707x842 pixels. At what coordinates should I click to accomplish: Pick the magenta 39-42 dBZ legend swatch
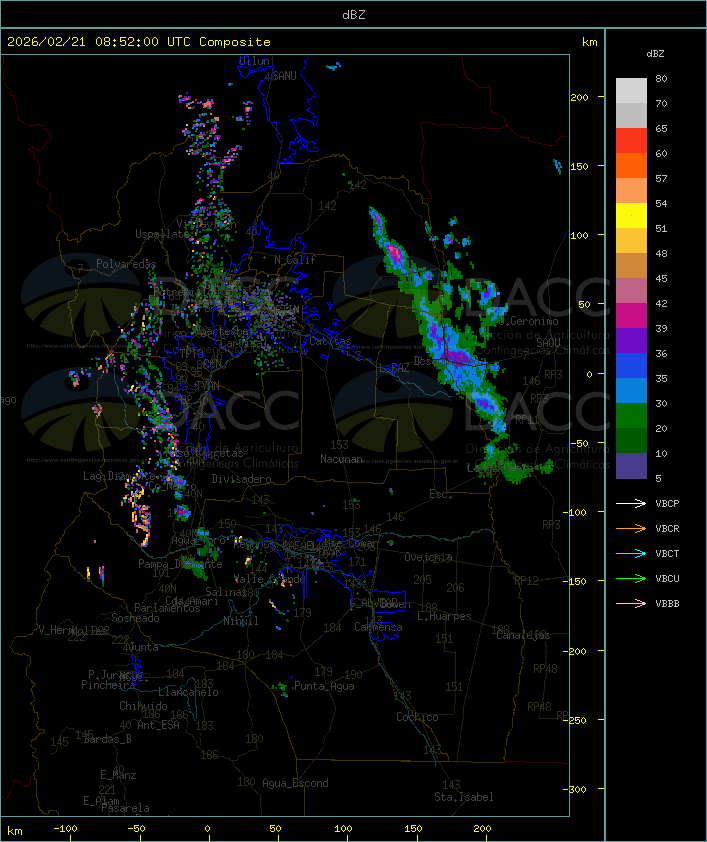pos(631,316)
